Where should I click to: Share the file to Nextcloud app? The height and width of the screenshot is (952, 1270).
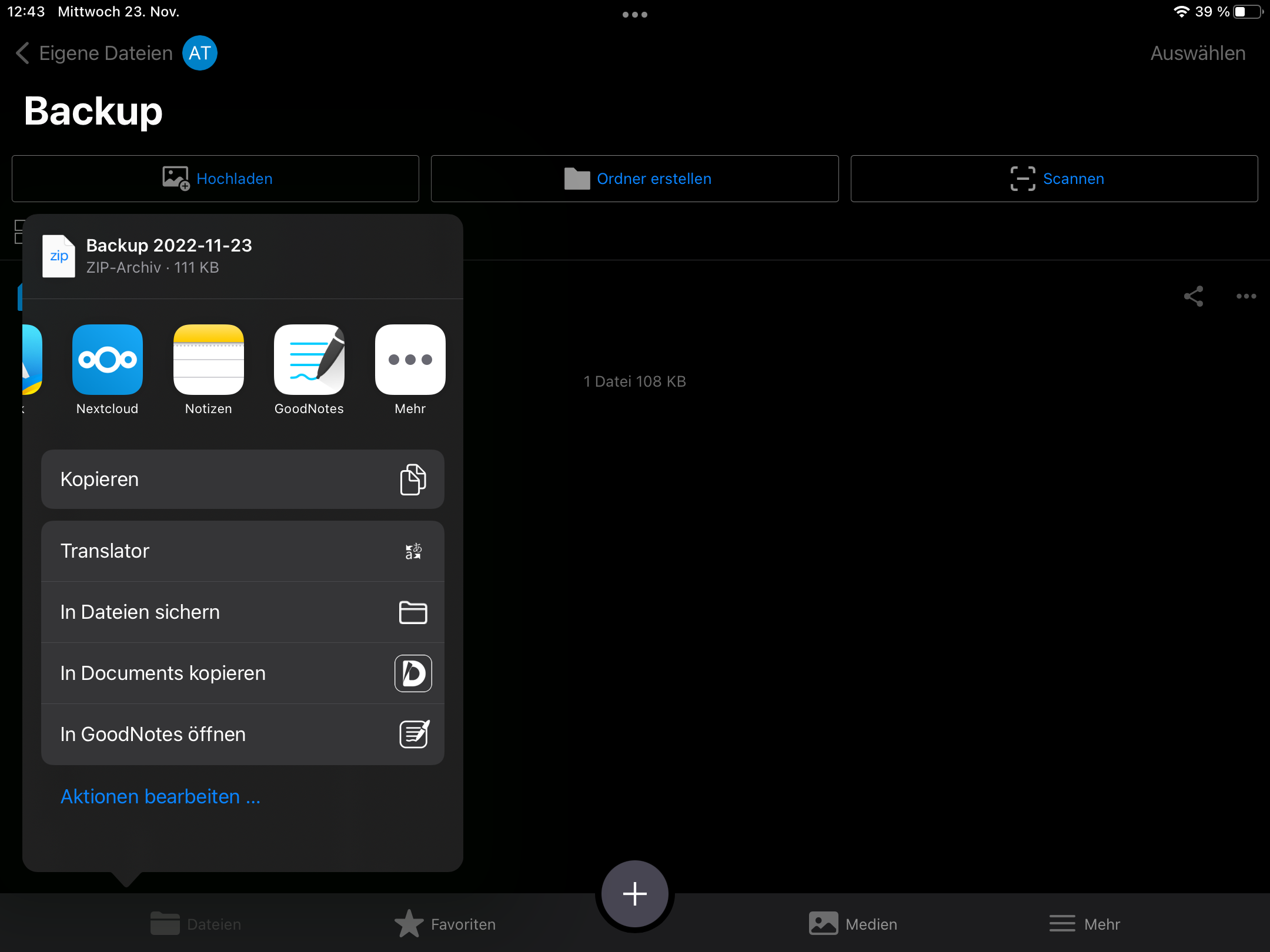pos(107,360)
